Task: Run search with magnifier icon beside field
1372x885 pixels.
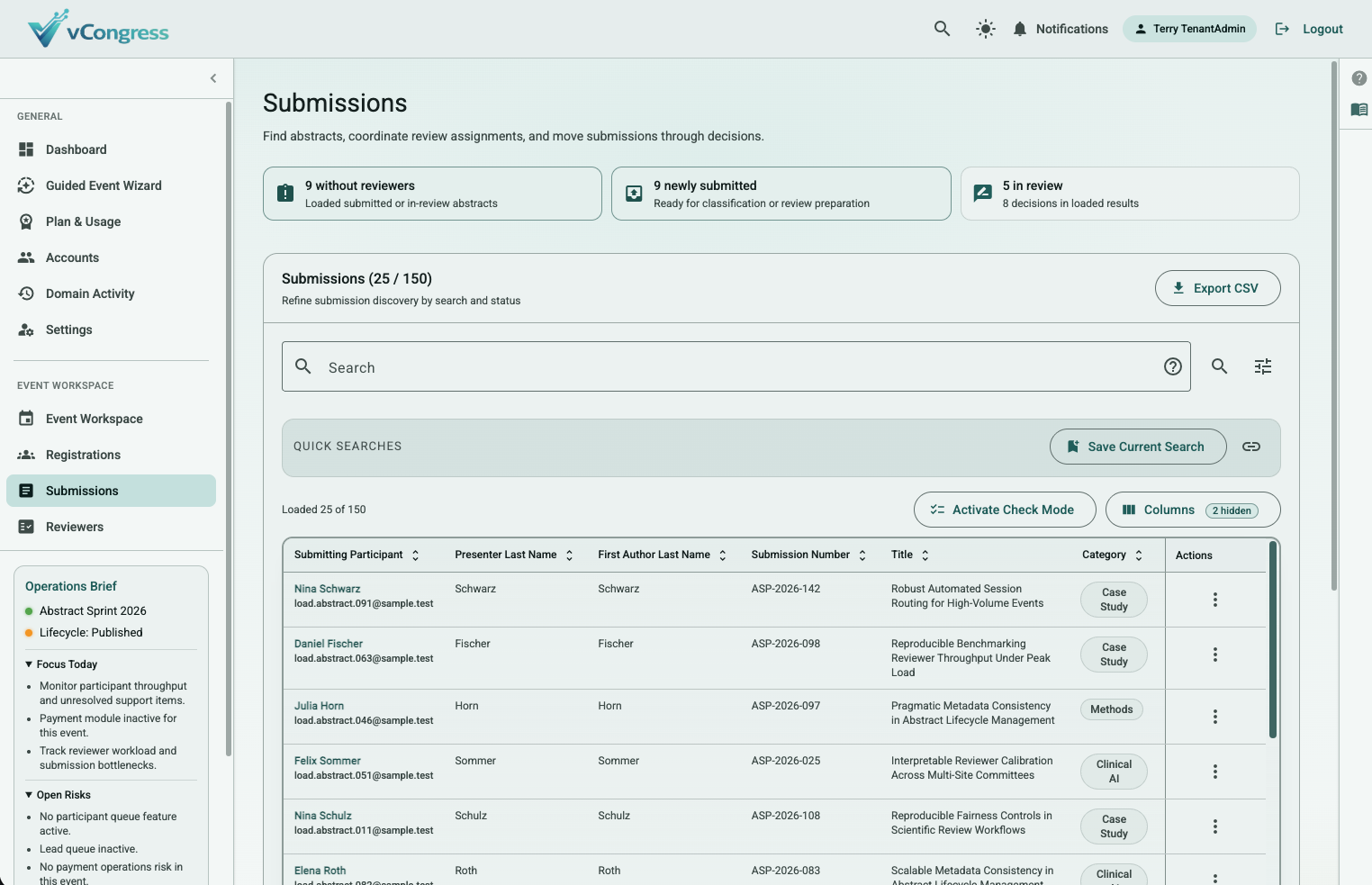Action: click(x=1219, y=366)
